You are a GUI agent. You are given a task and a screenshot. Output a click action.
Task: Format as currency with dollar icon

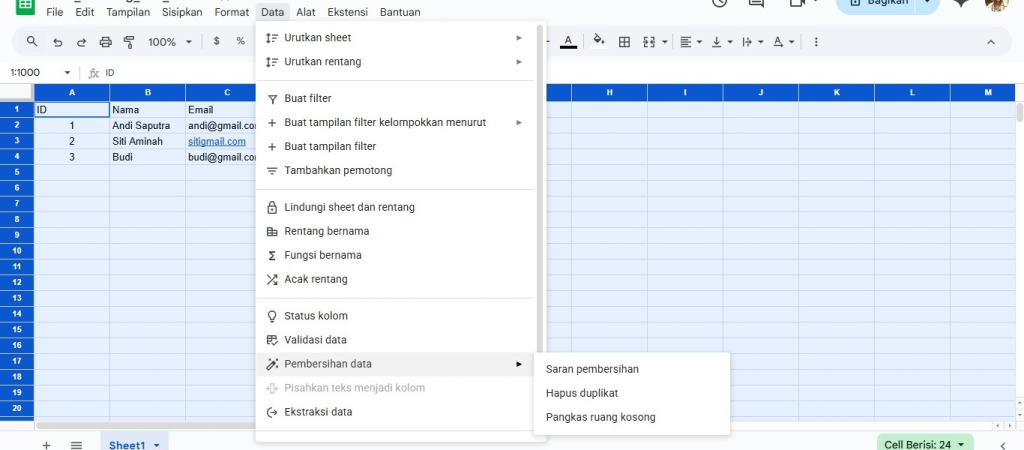pyautogui.click(x=216, y=42)
